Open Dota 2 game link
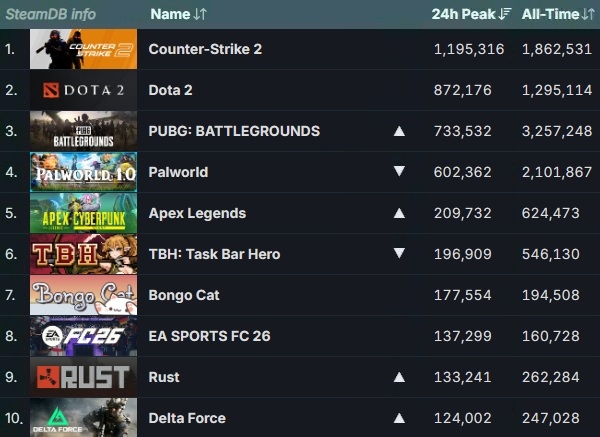Image resolution: width=600 pixels, height=437 pixels. tap(170, 90)
